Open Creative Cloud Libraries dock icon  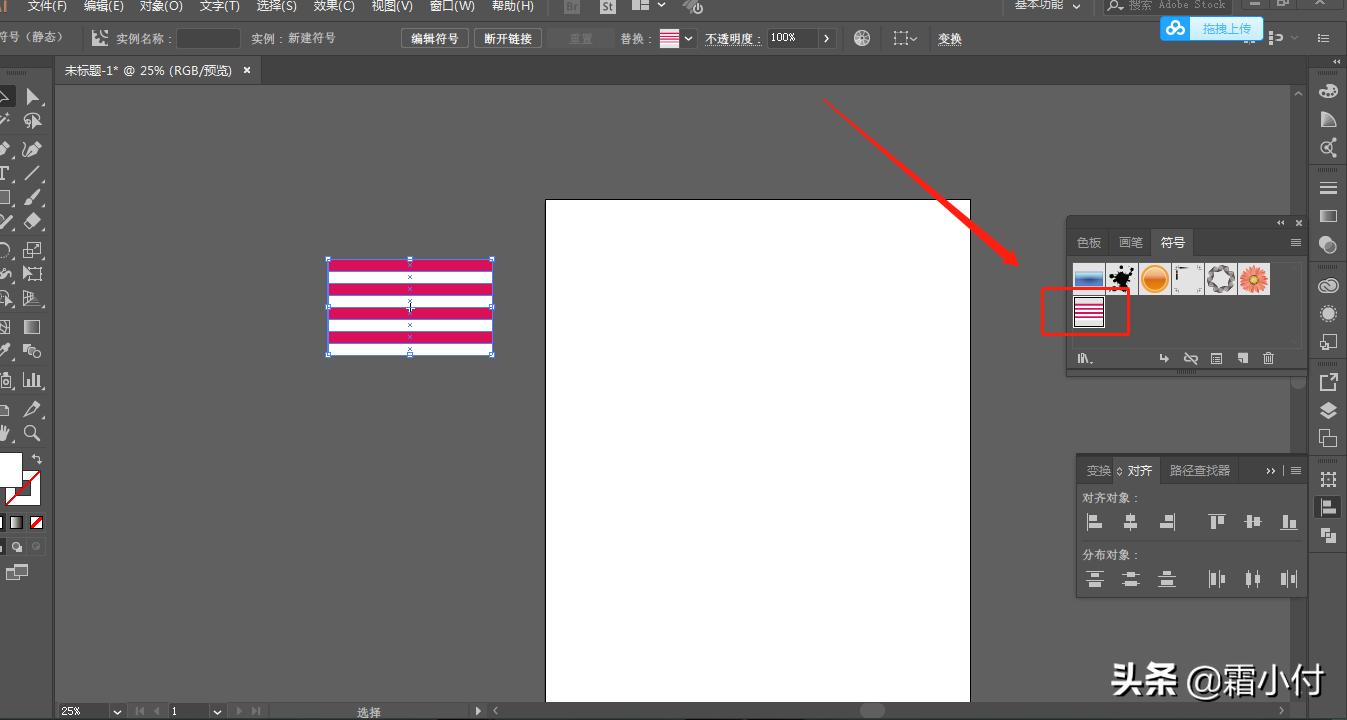click(x=1328, y=286)
